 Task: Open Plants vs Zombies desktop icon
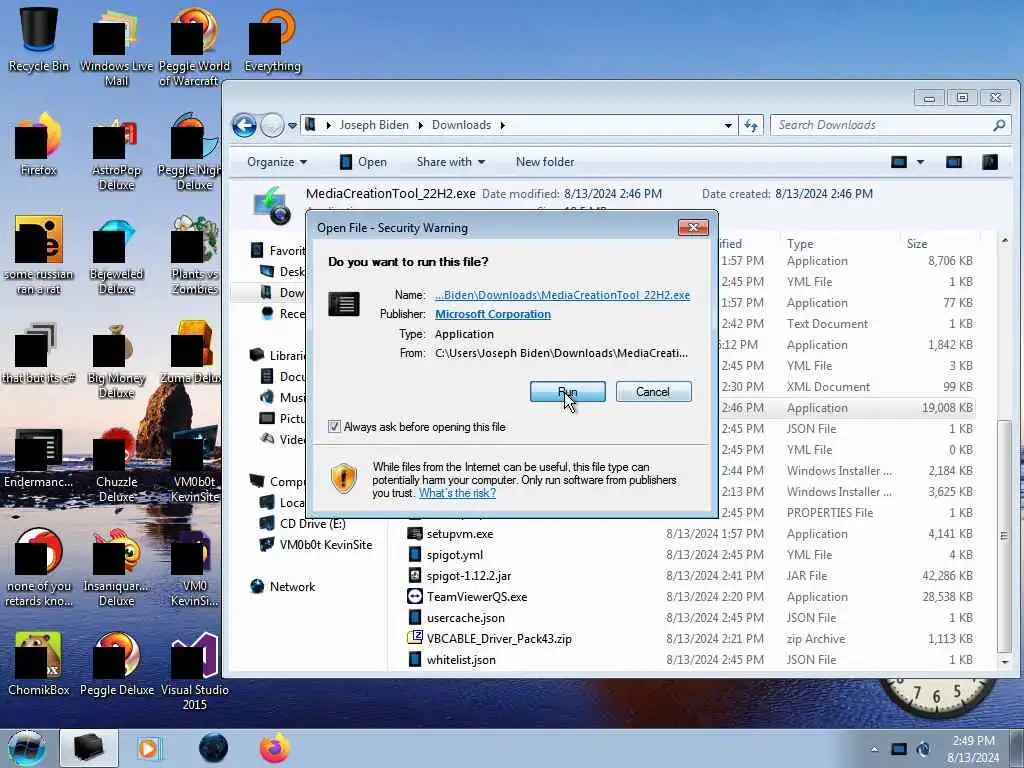[195, 256]
